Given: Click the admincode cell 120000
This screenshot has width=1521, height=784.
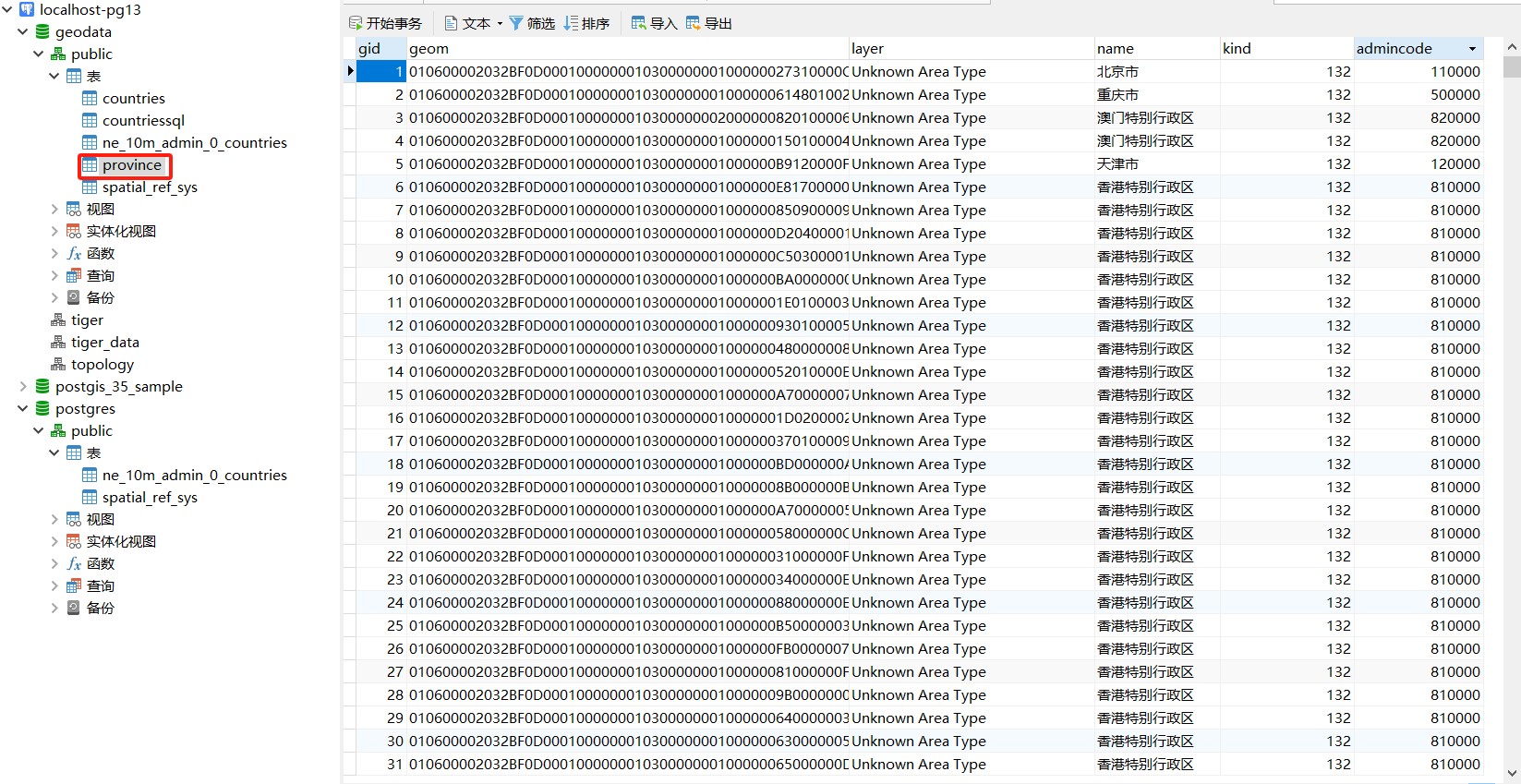Looking at the screenshot, I should click(x=1418, y=163).
